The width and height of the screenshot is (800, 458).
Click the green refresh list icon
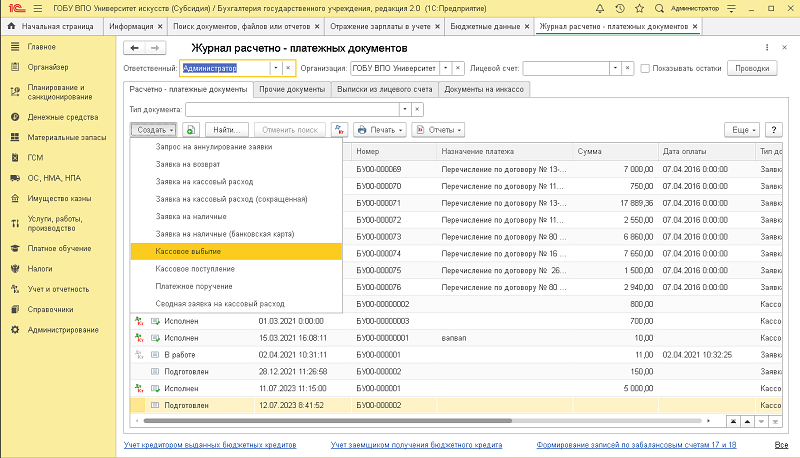point(191,130)
